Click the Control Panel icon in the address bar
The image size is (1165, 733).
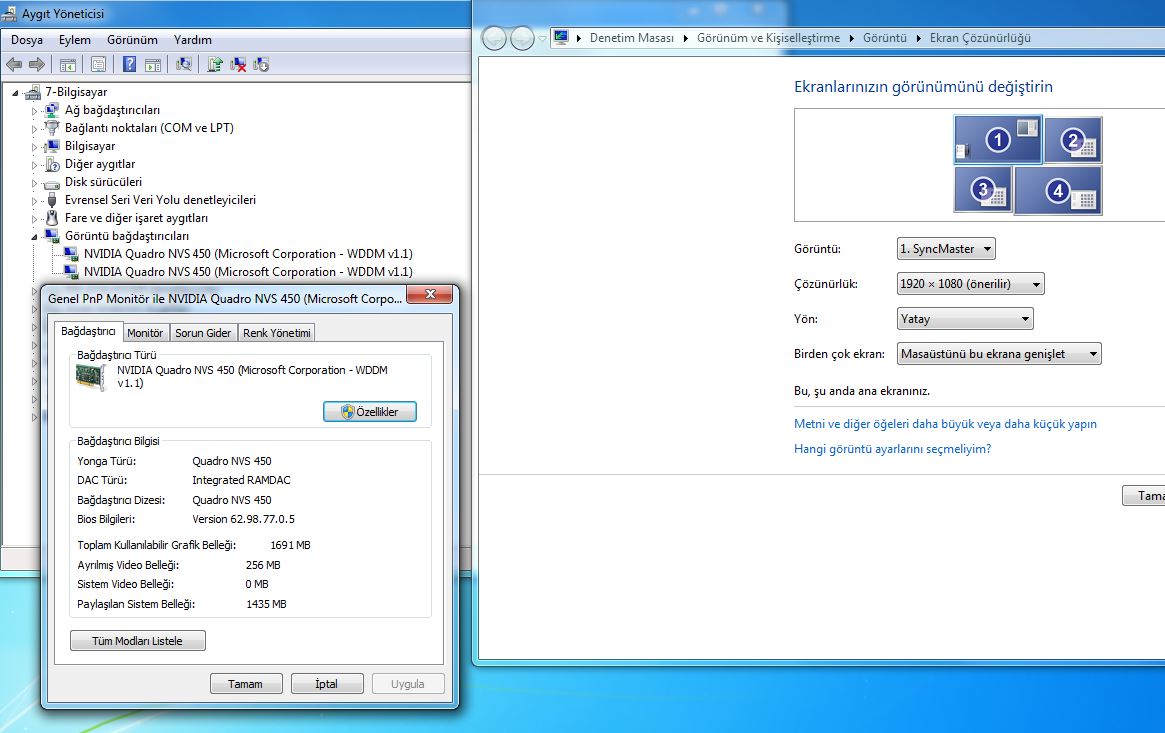[561, 37]
